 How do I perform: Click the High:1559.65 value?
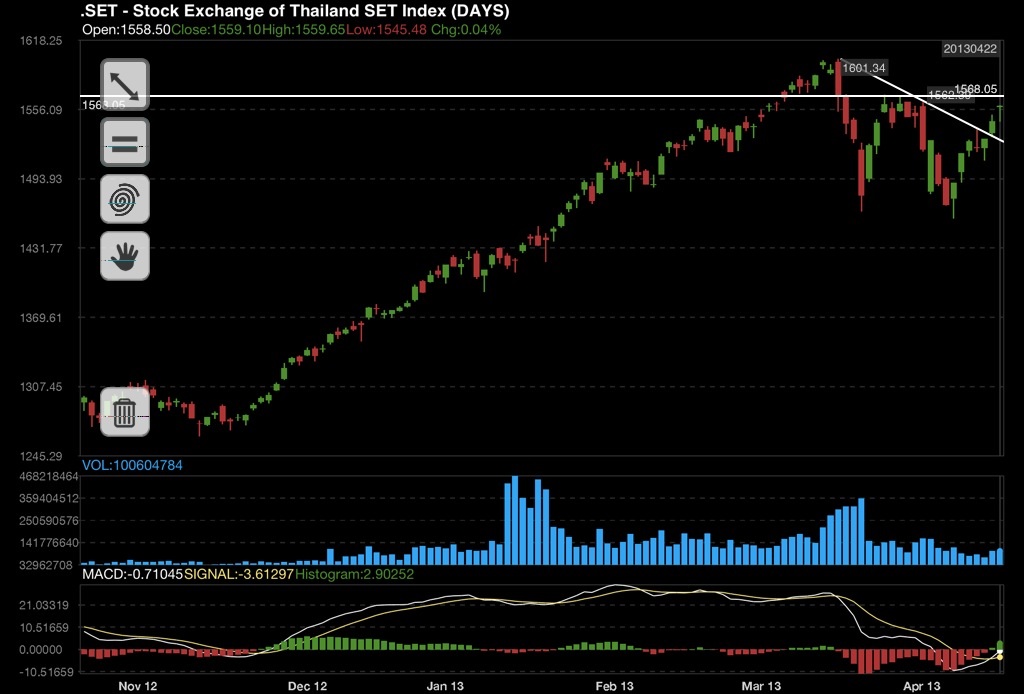pyautogui.click(x=303, y=30)
